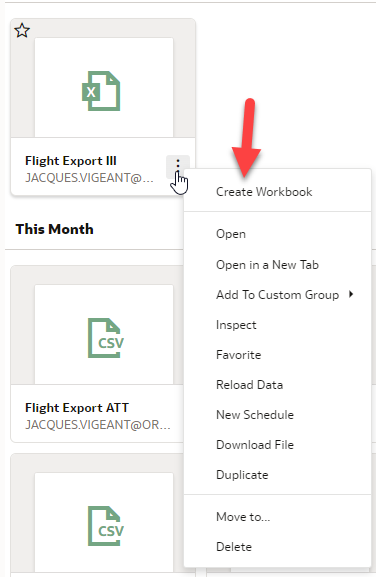Click the Excel file icon thumbnail
This screenshot has width=376, height=577.
(x=101, y=91)
